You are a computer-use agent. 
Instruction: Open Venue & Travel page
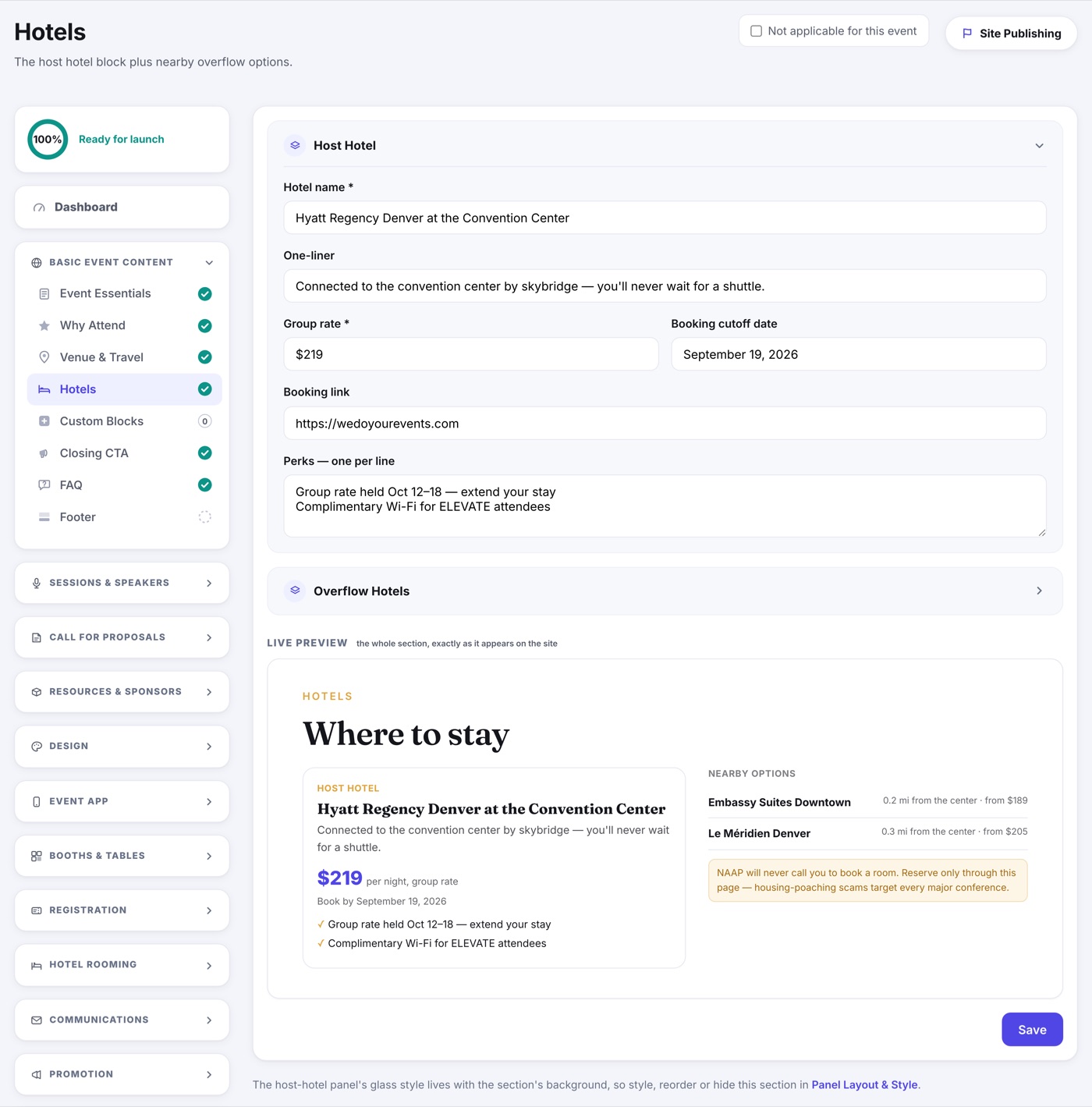125,357
